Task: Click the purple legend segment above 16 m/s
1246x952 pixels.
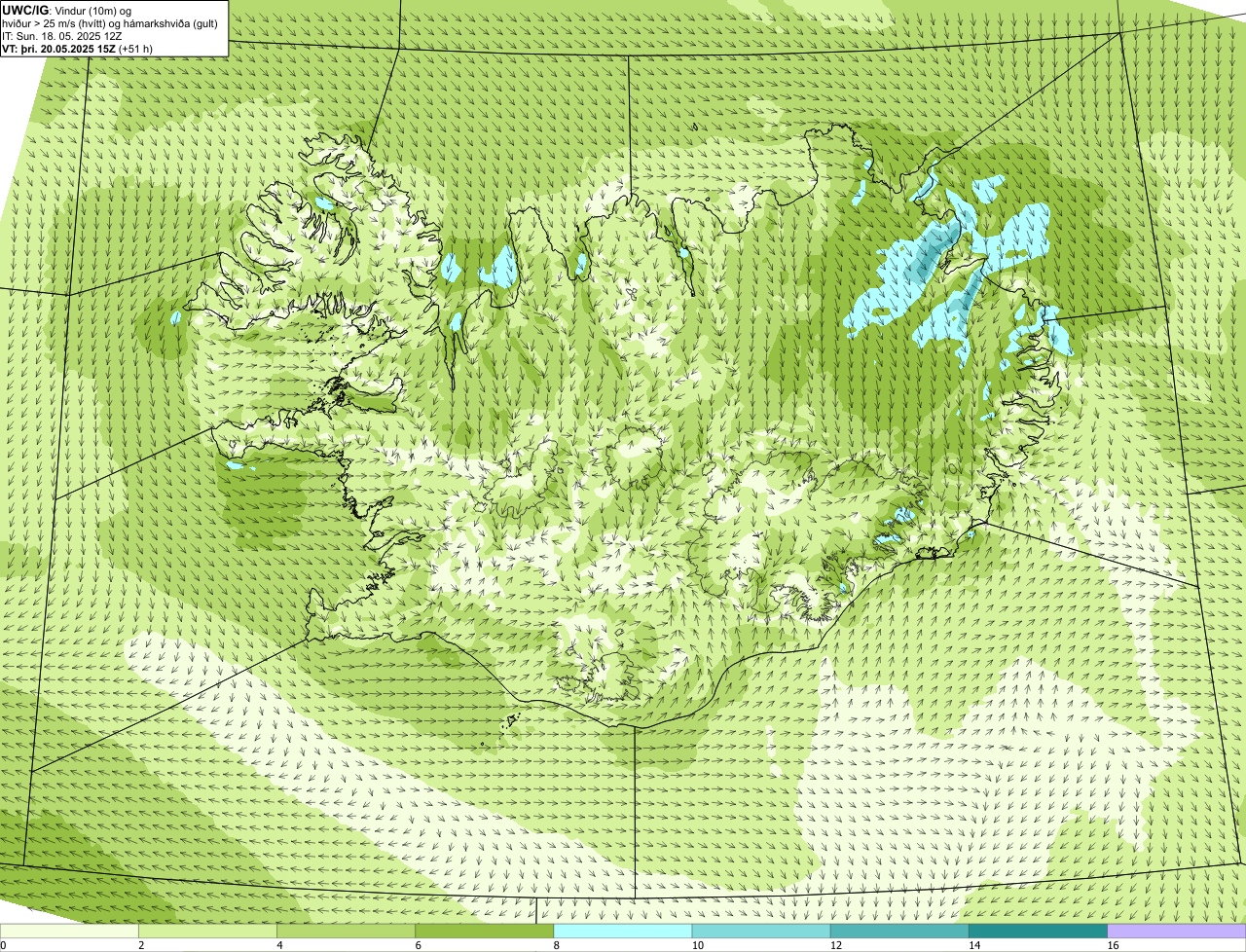Action: 1177,932
